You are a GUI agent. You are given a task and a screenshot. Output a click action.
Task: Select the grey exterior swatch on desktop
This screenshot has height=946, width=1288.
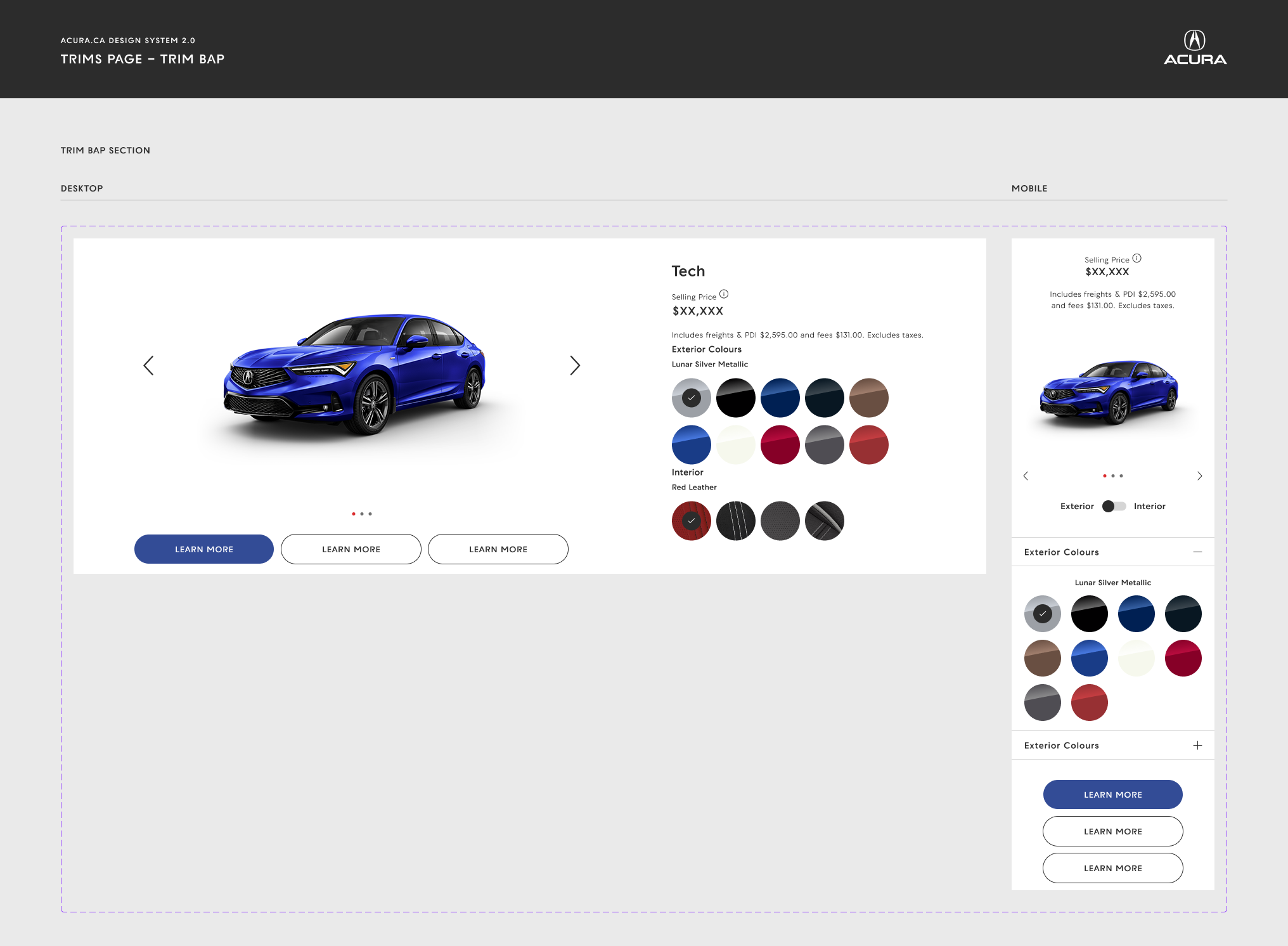click(x=825, y=445)
